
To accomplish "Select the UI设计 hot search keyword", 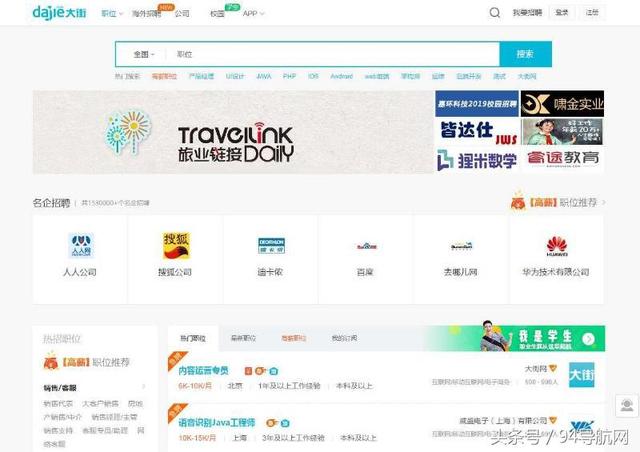I will 235,76.
